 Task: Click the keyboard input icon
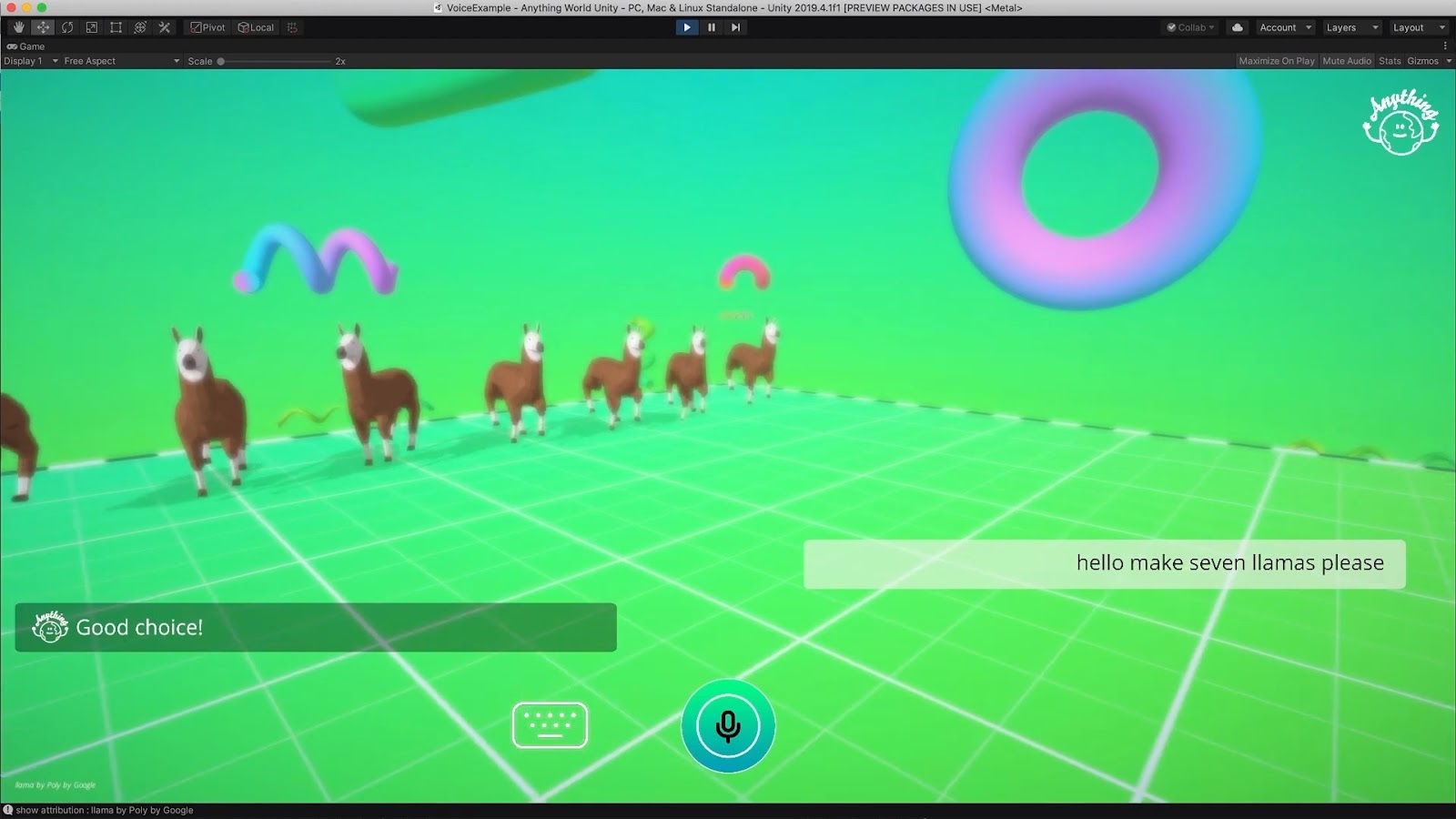(550, 725)
